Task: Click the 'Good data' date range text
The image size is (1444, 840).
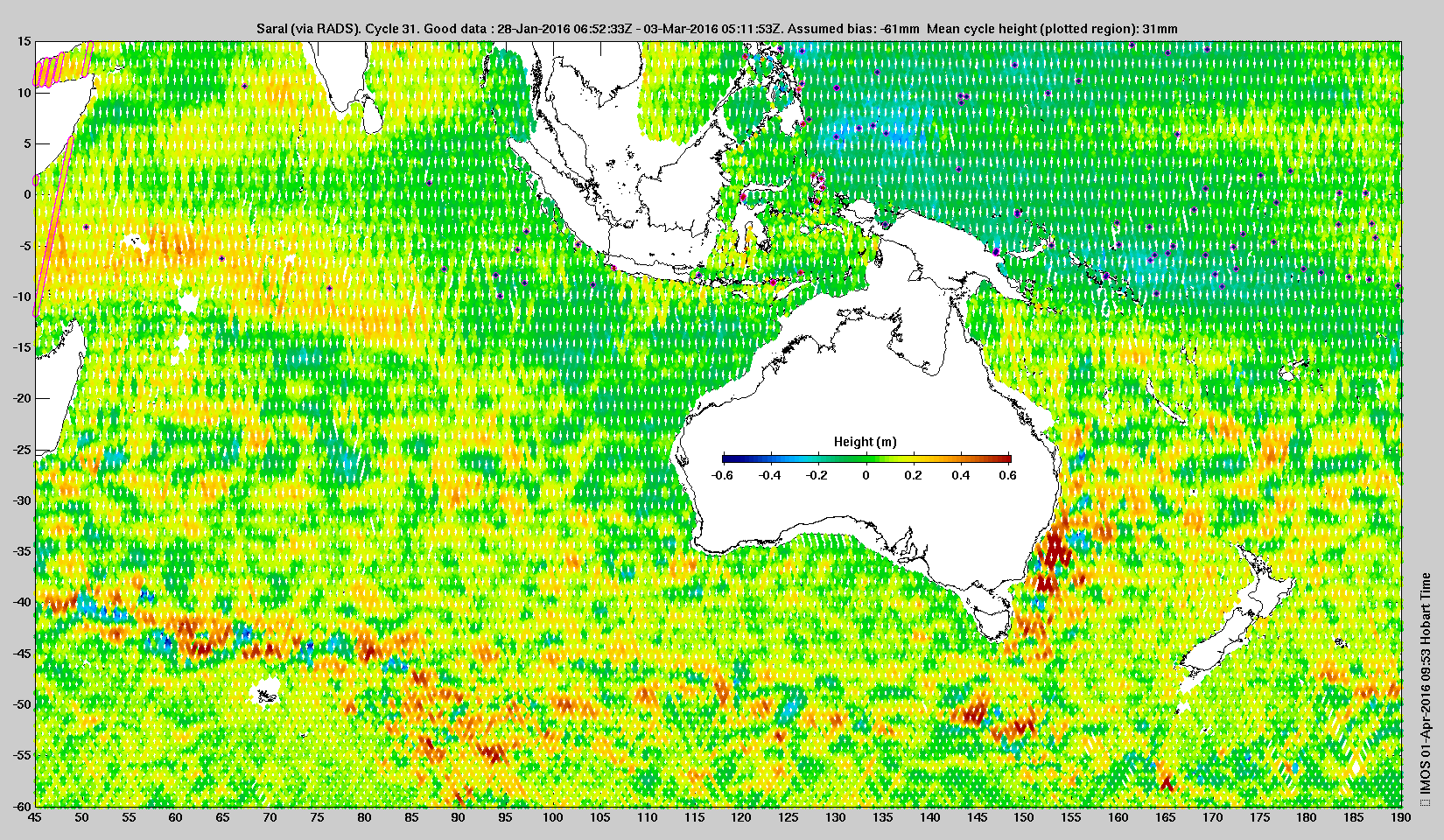Action: coord(602,29)
